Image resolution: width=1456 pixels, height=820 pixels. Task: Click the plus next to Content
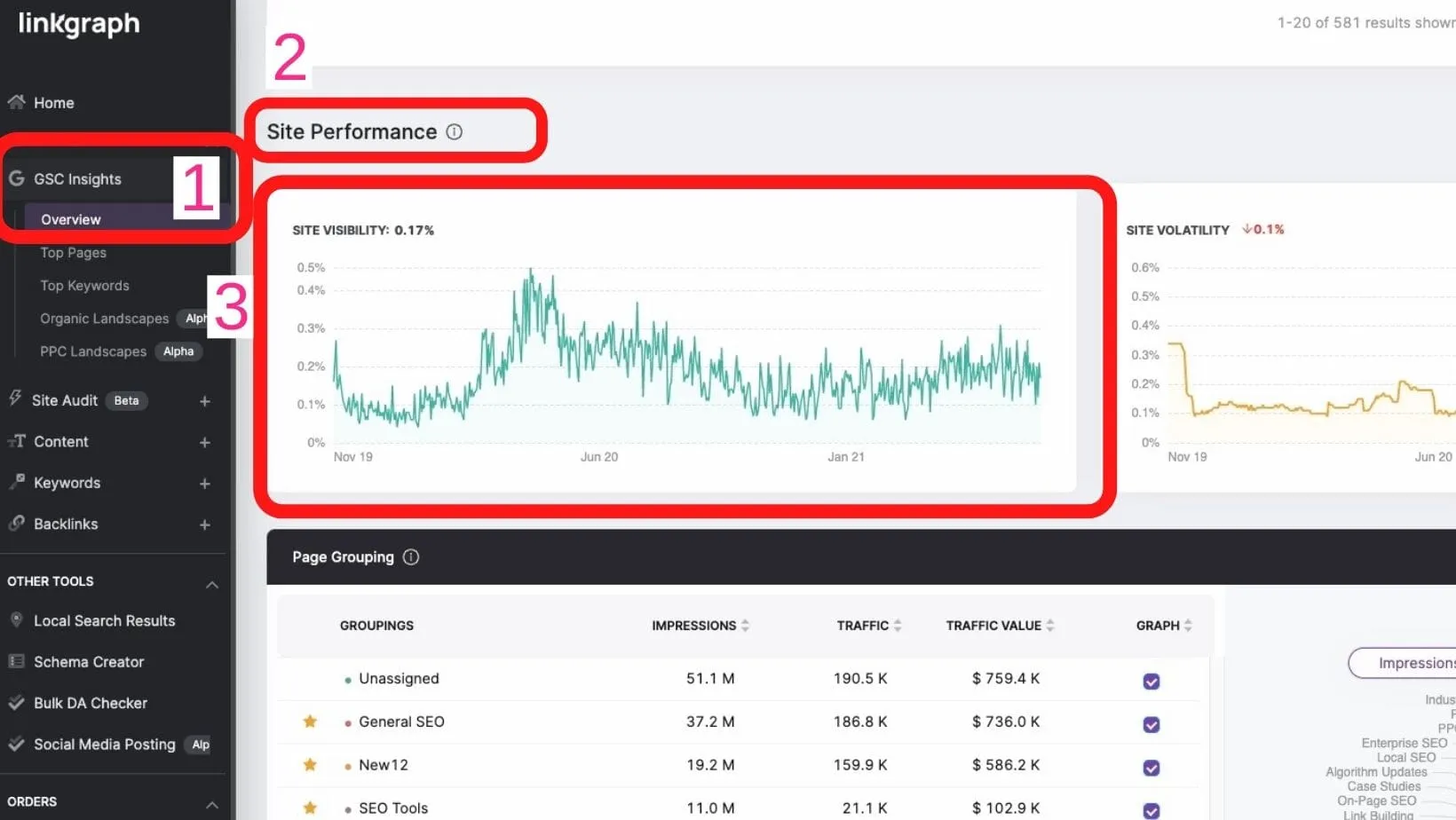(x=204, y=442)
